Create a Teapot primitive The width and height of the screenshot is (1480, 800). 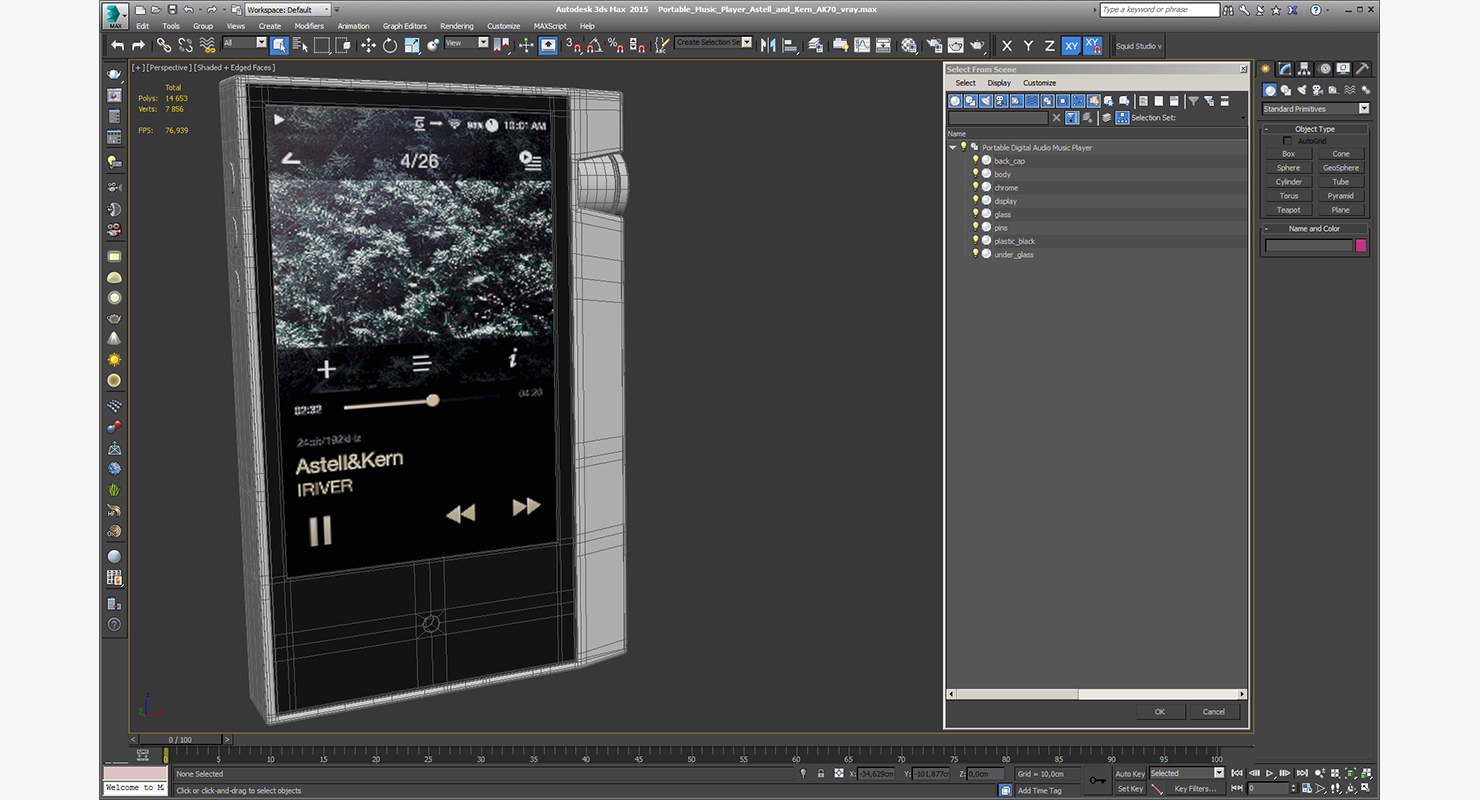[x=1289, y=210]
